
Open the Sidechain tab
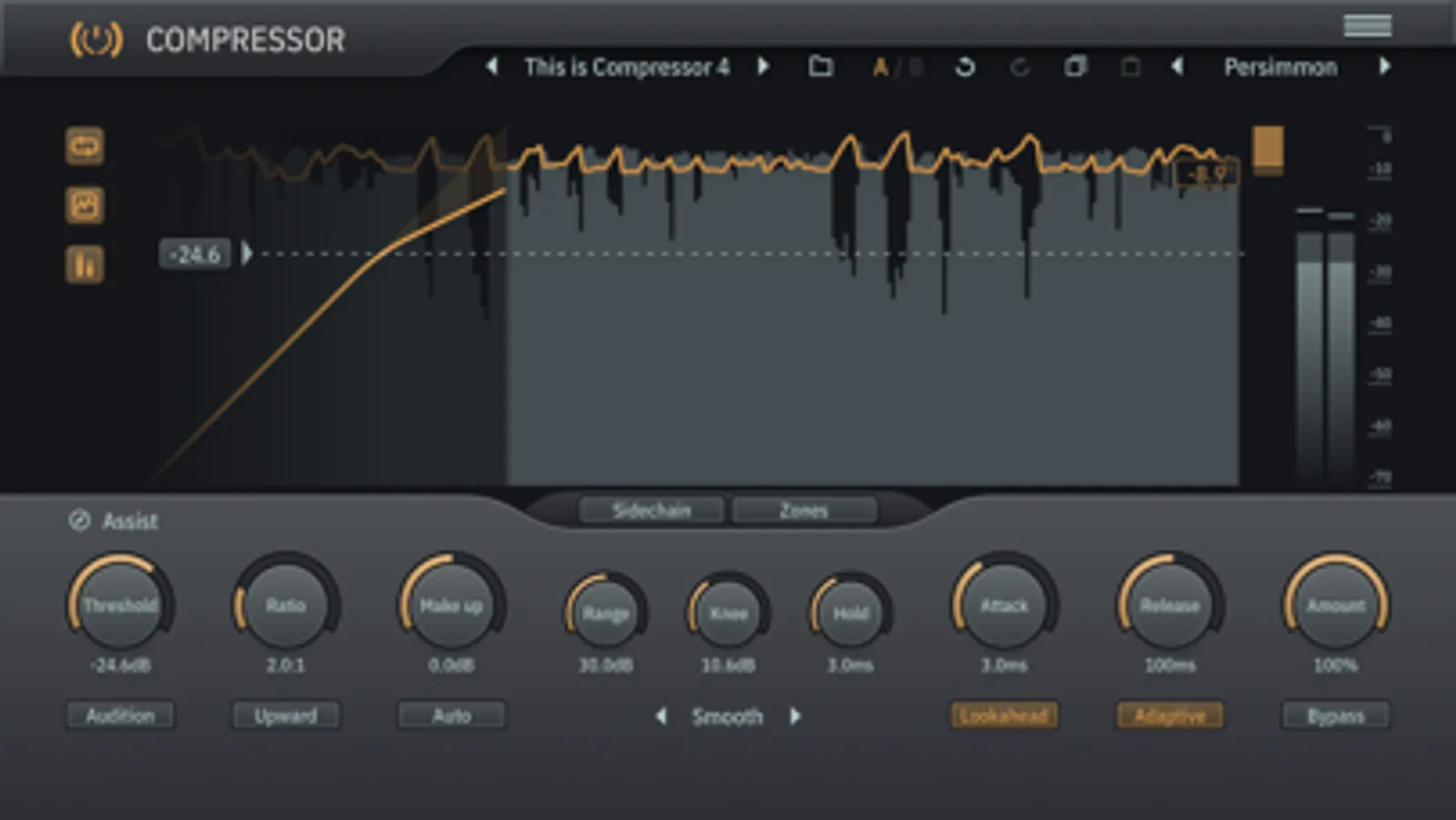point(651,510)
